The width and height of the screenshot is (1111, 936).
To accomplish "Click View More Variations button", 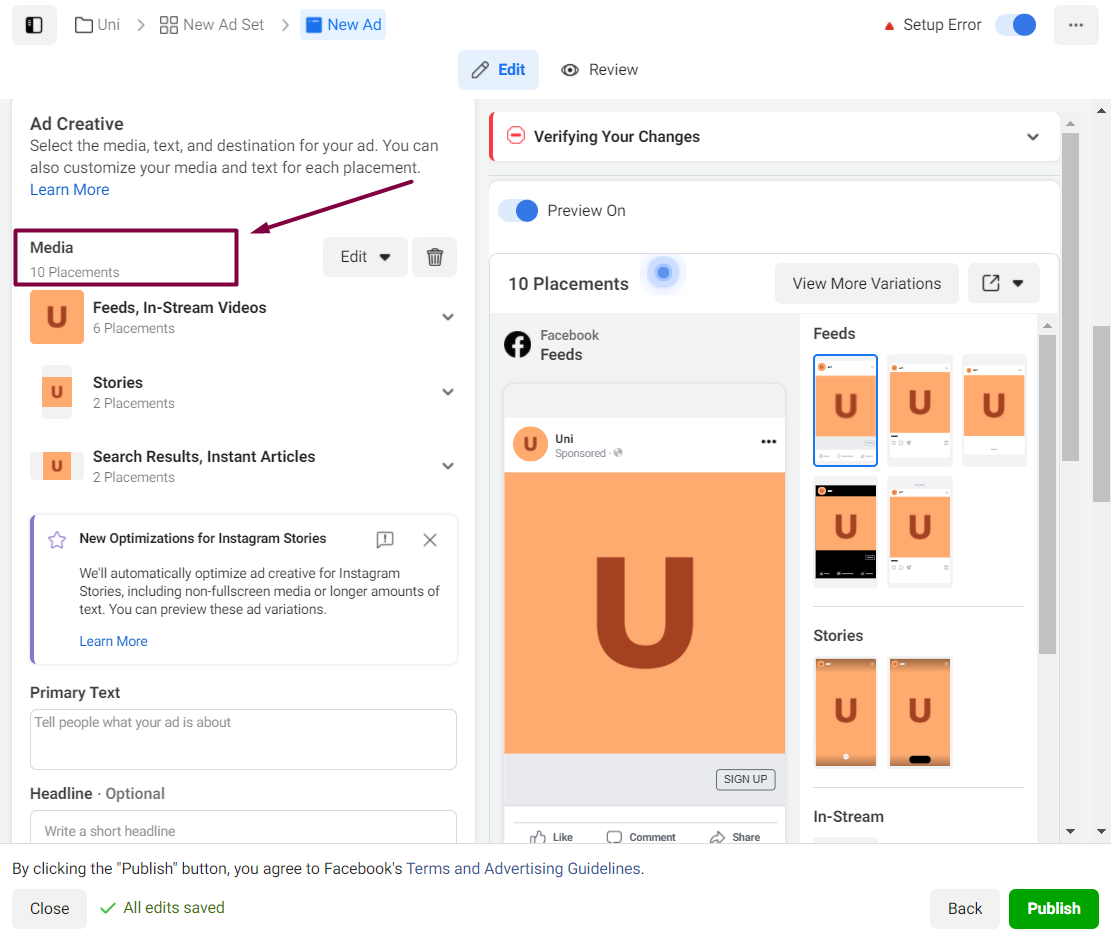I will pyautogui.click(x=867, y=283).
